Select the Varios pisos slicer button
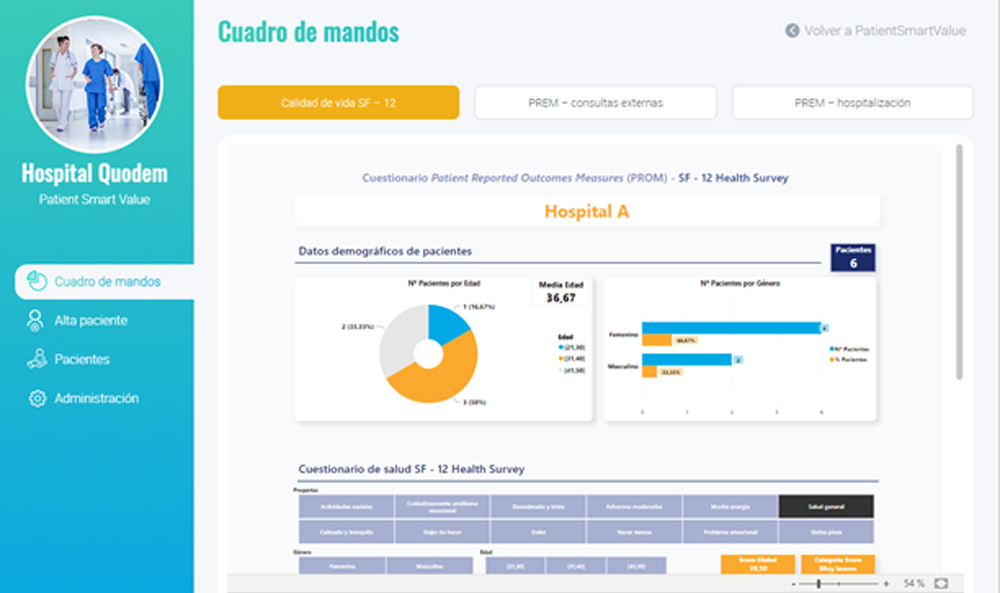 pyautogui.click(x=827, y=532)
